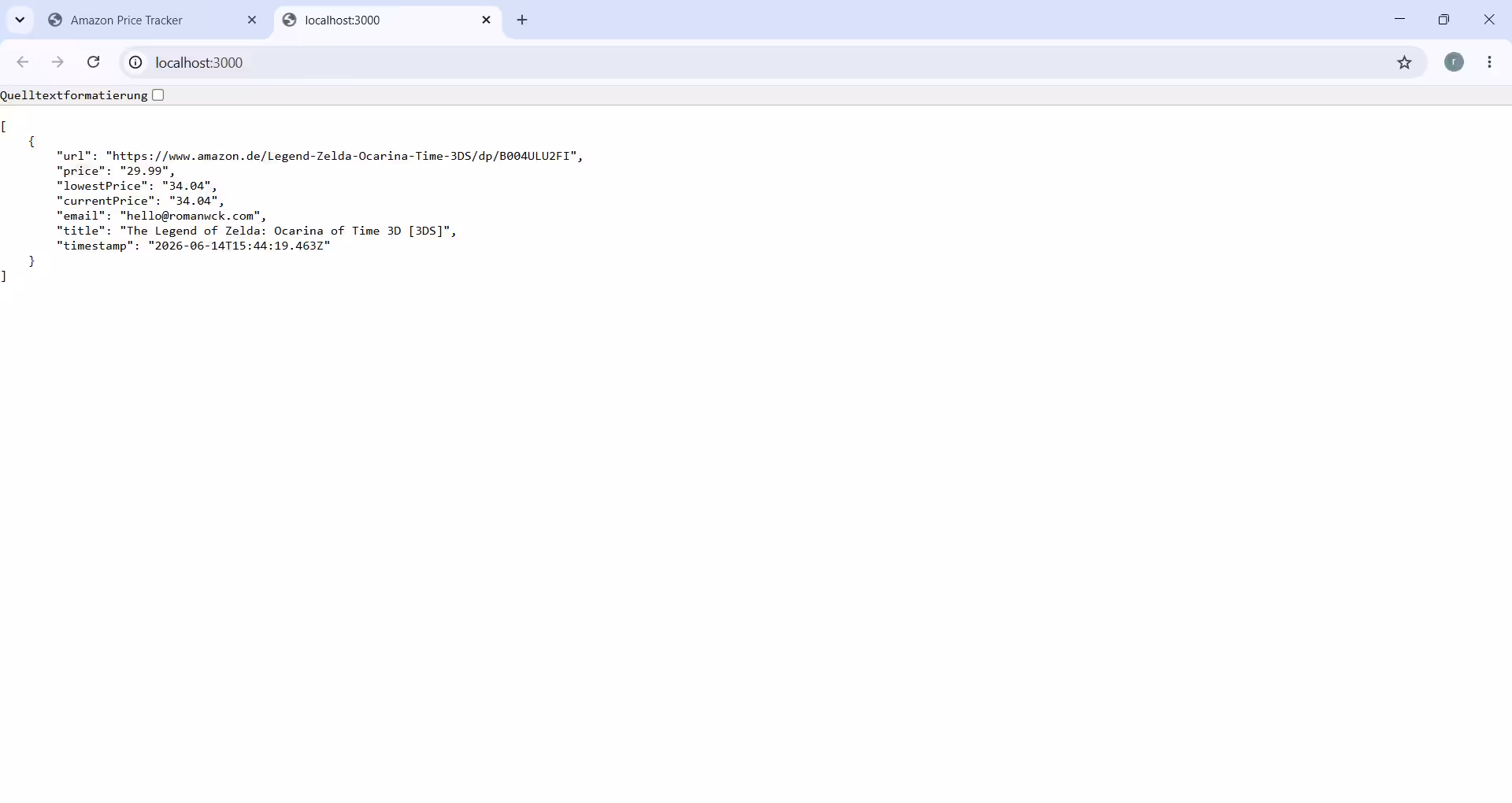Select the localhost:3000 tab

387,20
